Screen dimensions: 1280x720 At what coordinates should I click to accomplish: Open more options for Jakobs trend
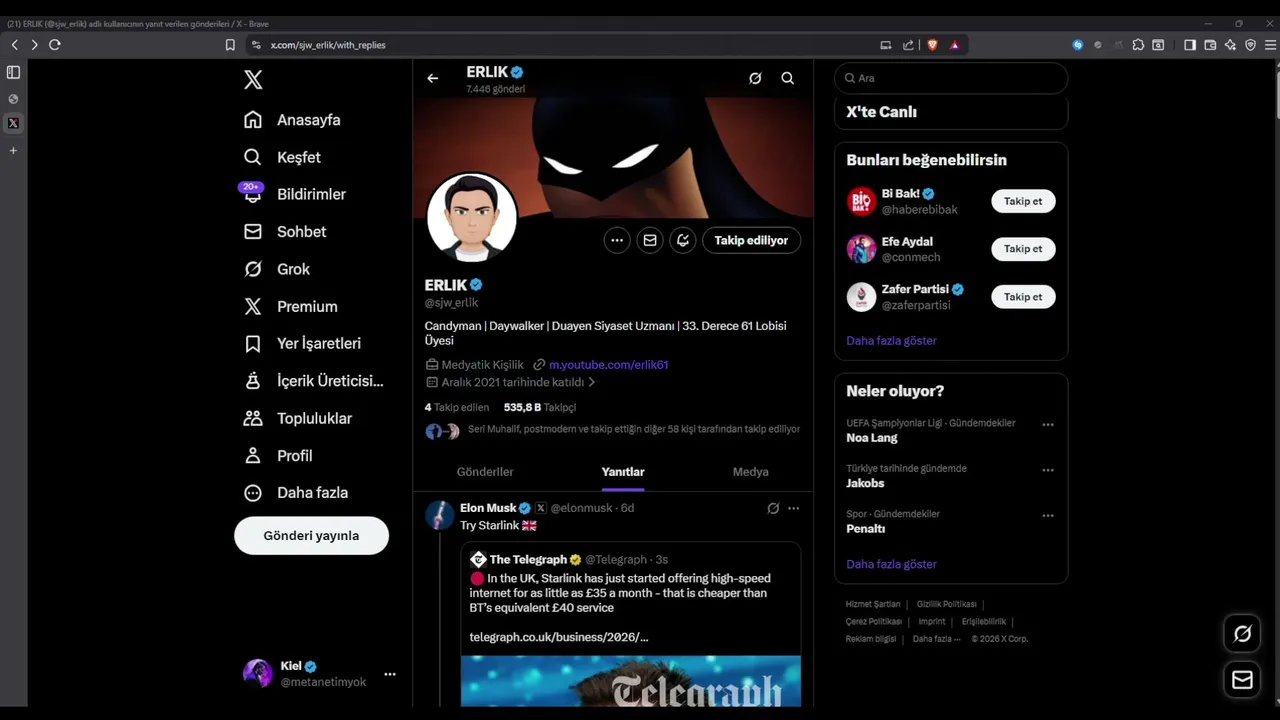[x=1048, y=470]
